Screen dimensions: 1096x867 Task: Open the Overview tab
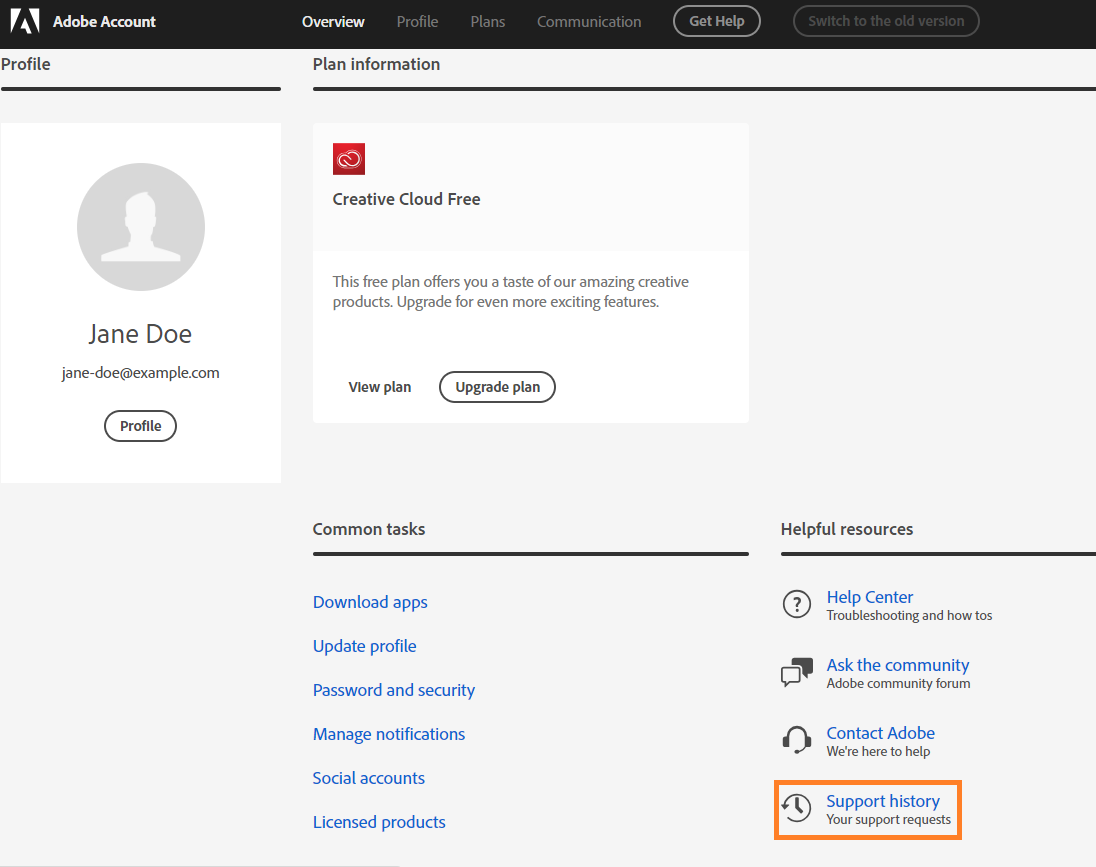(333, 22)
